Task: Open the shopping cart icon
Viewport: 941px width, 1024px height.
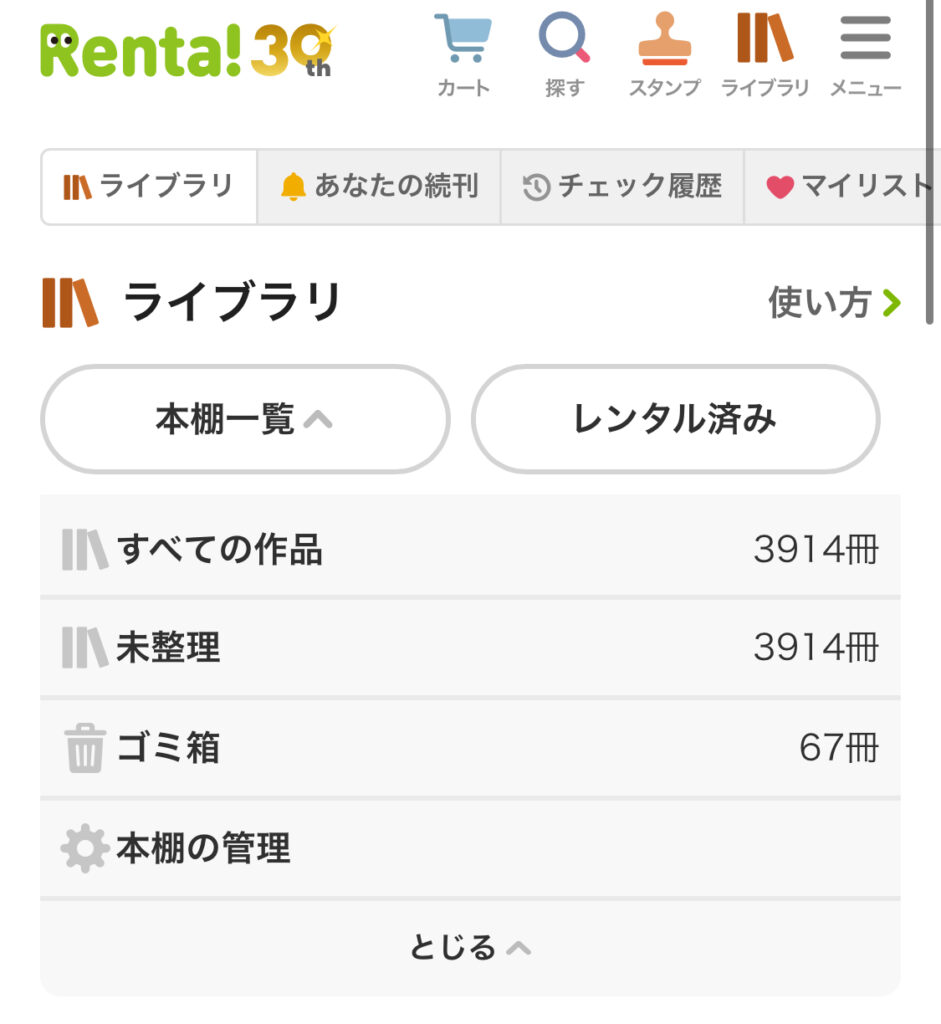Action: [x=463, y=40]
